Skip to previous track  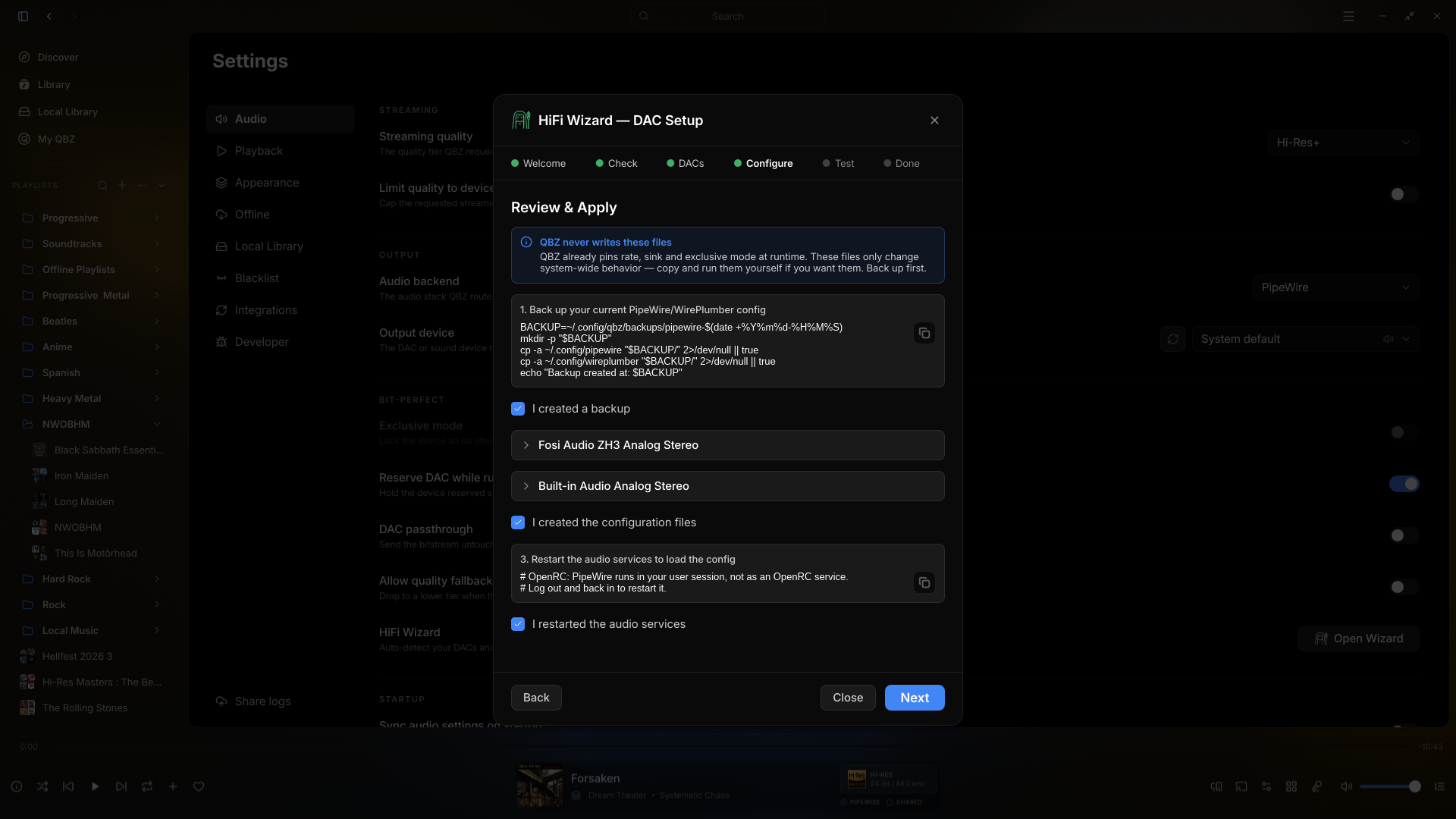pyautogui.click(x=68, y=787)
